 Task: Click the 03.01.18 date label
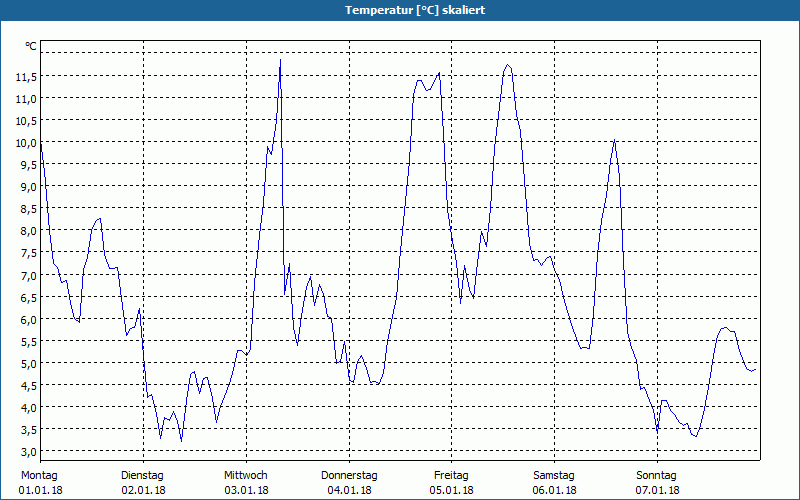246,490
